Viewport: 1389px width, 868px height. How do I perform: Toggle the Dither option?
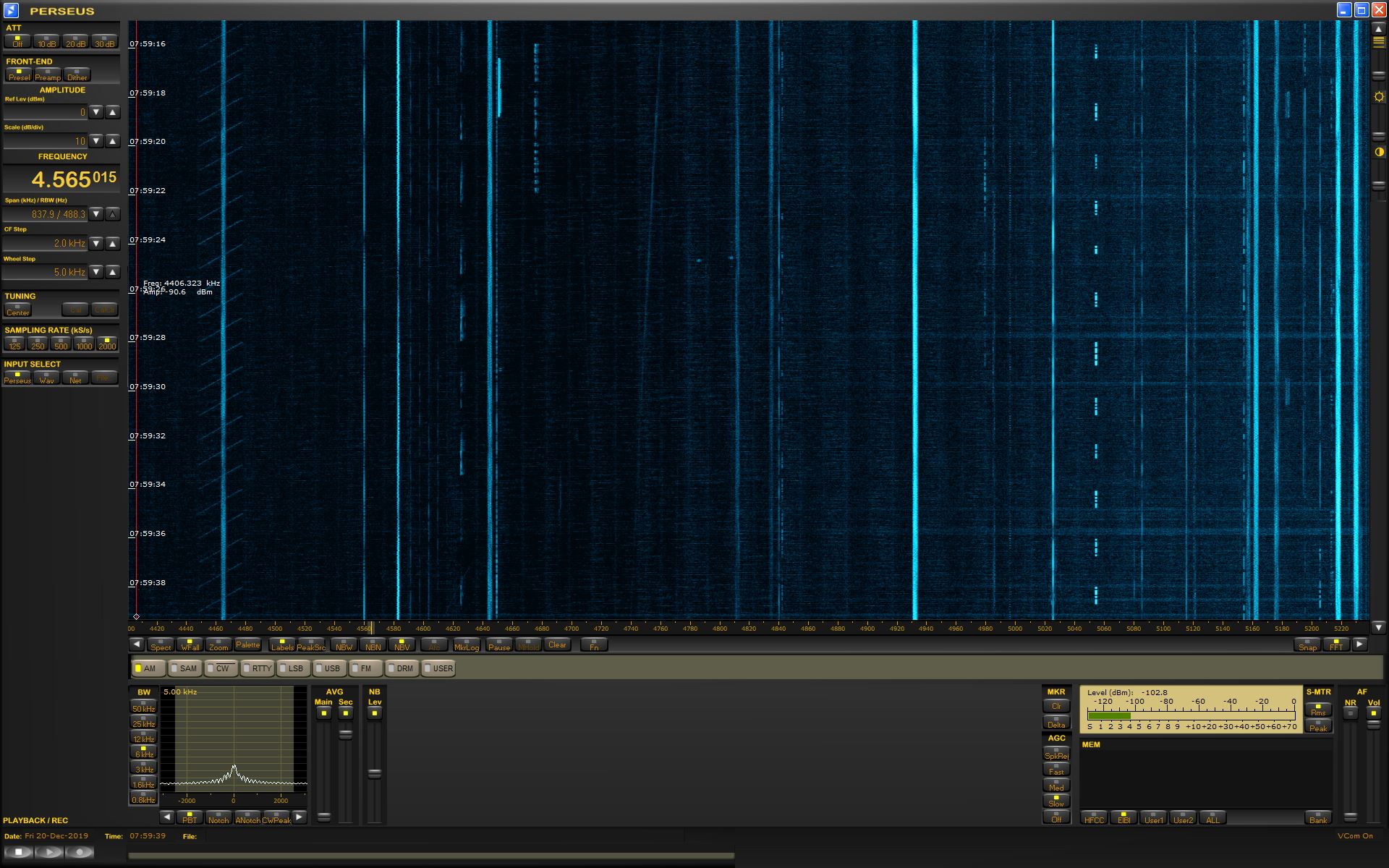pos(77,75)
